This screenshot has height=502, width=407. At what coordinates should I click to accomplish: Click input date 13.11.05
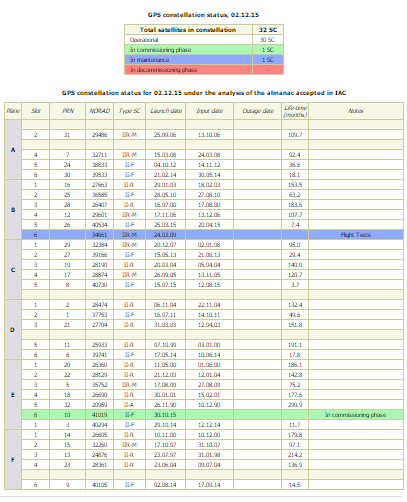coord(209,275)
